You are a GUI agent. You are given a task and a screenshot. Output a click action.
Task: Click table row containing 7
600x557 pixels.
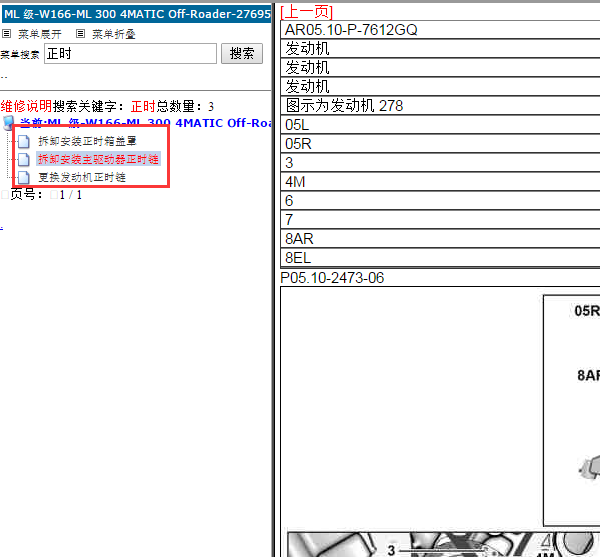click(440, 220)
